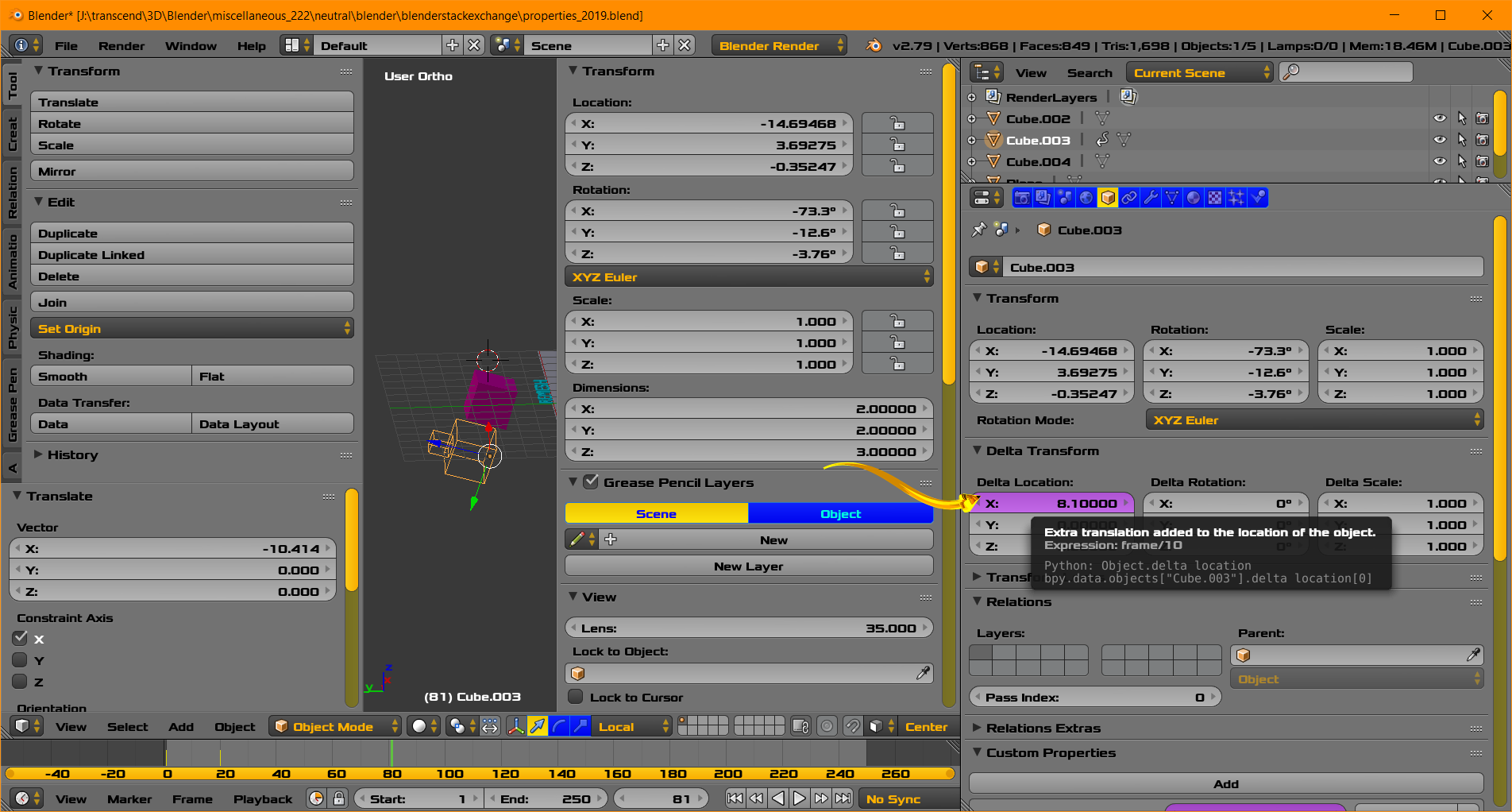This screenshot has height=812, width=1512.
Task: Check the Y constraint axis
Action: [x=21, y=659]
